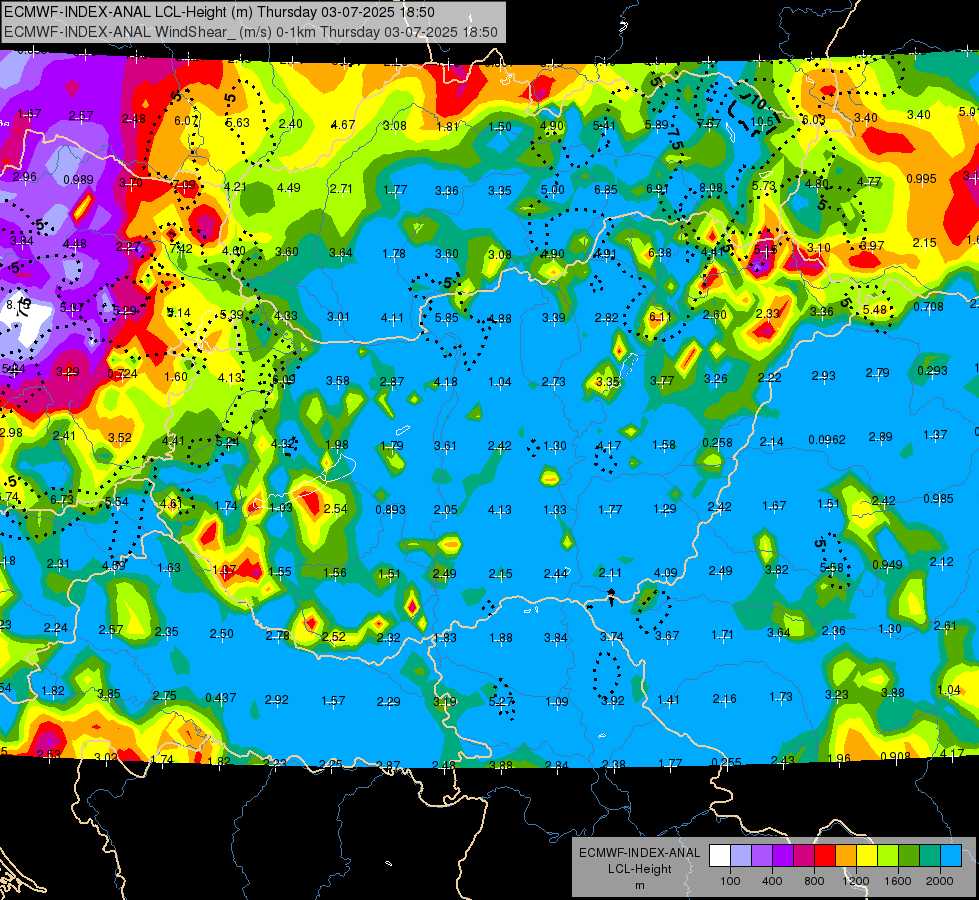The image size is (979, 900).
Task: Click the wind shear value 5.27
Action: pos(501,702)
